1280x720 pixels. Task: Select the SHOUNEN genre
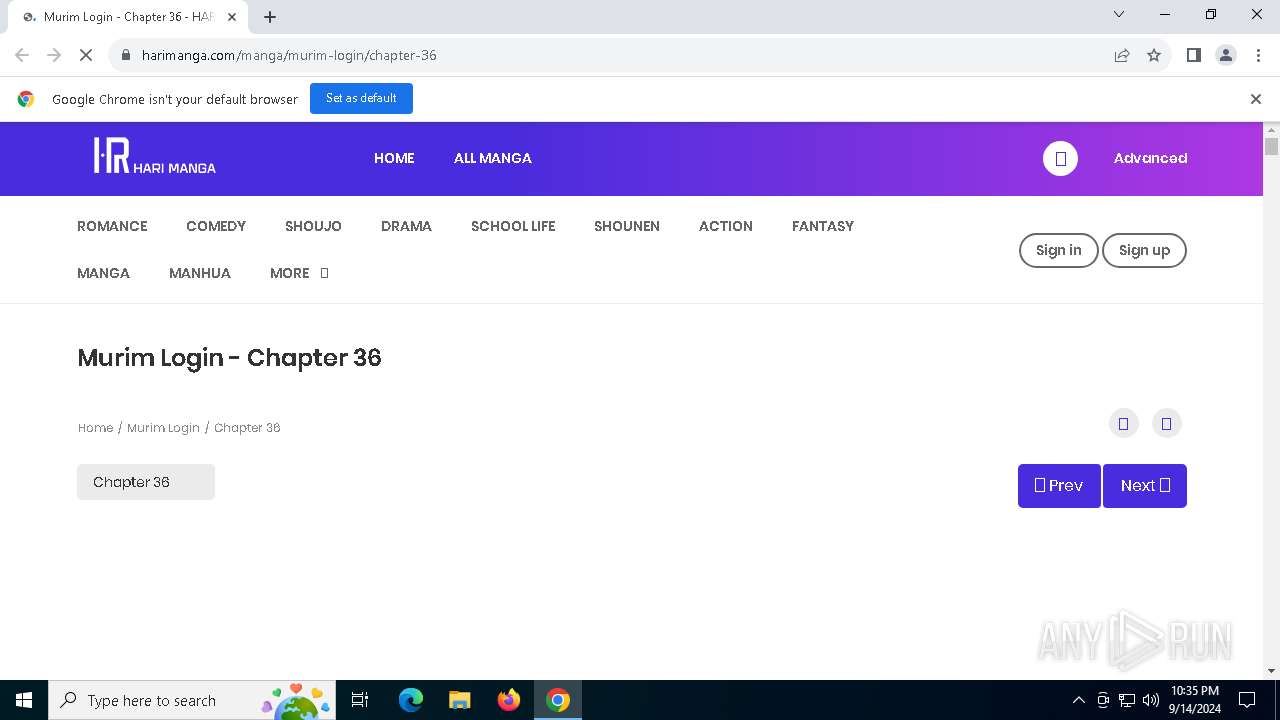(x=627, y=226)
